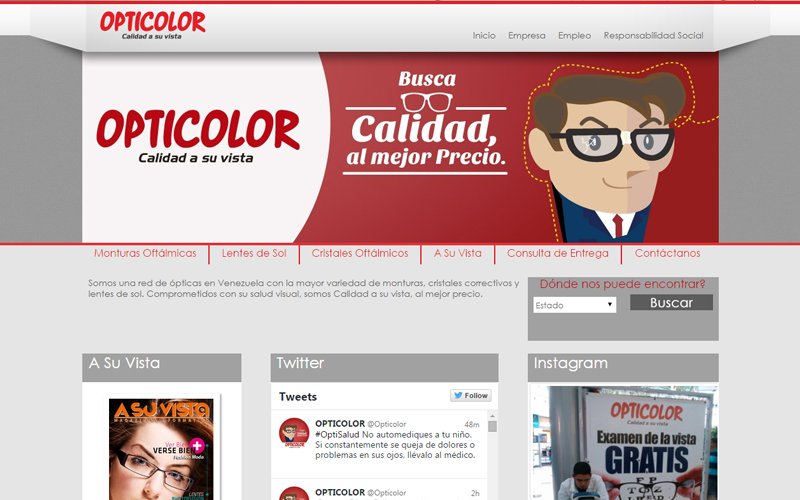
Task: Click the large Opticolor logo in banner
Action: point(197,135)
